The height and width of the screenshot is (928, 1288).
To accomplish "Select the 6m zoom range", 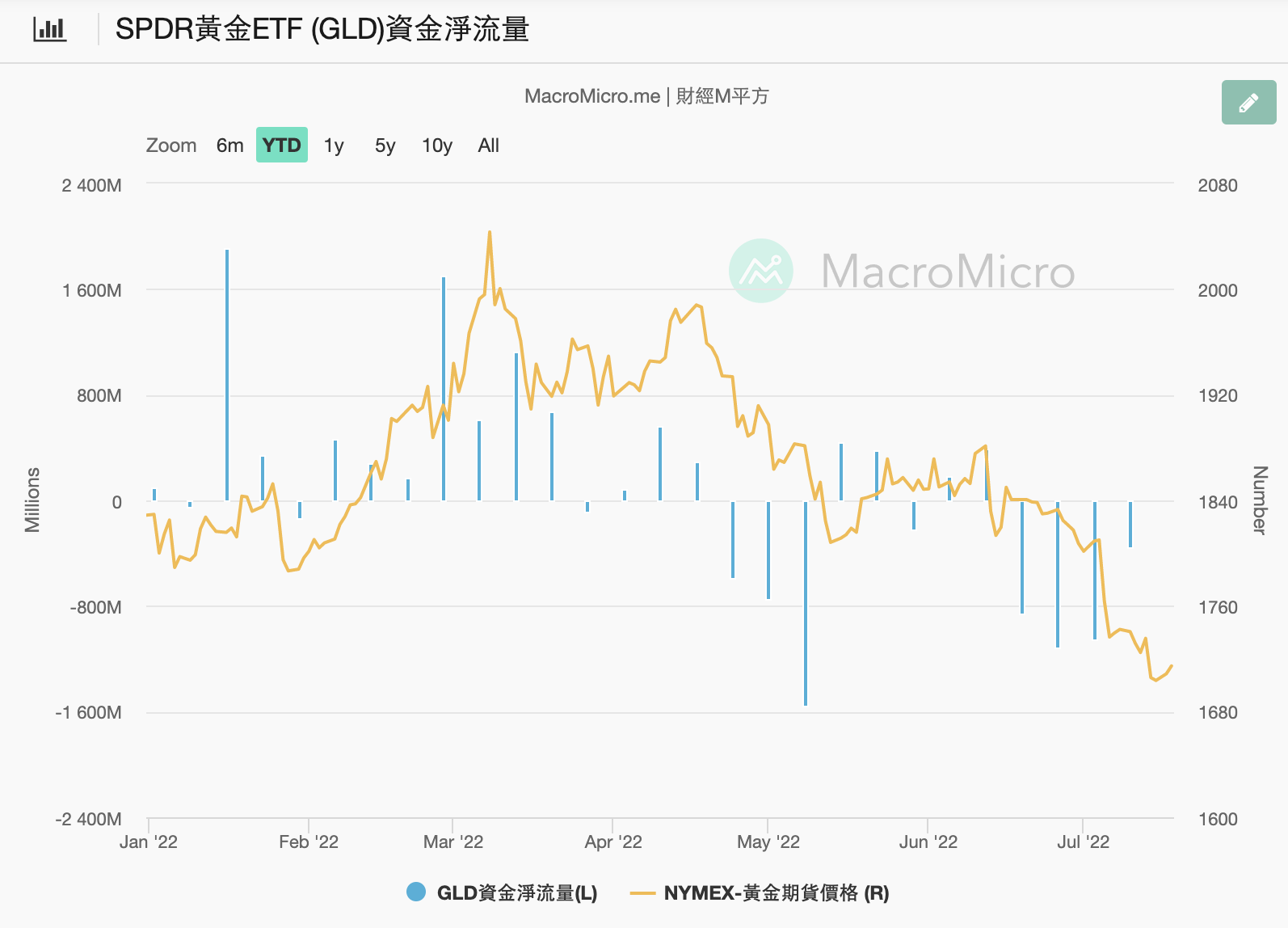I will [229, 146].
